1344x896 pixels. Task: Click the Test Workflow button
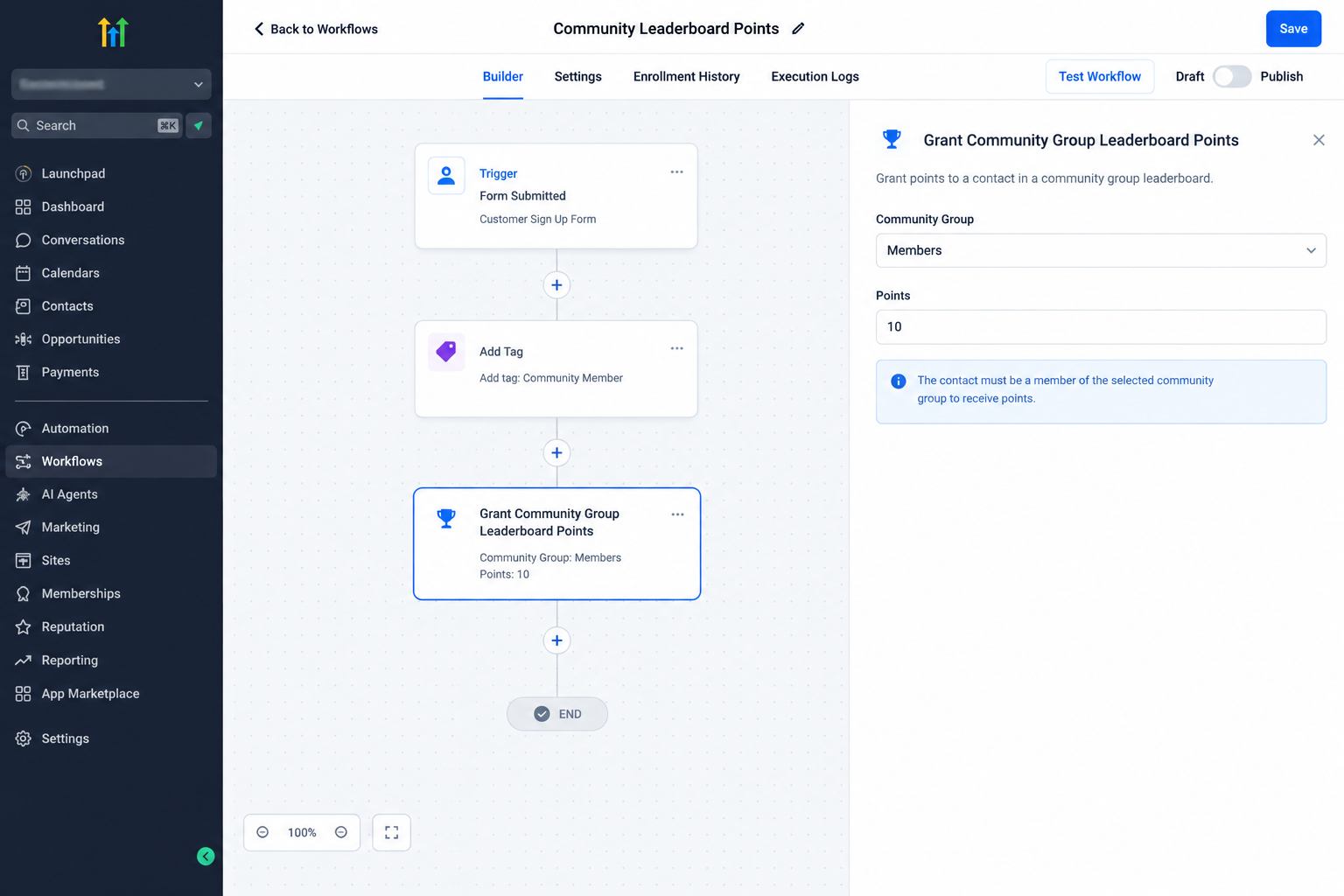pyautogui.click(x=1100, y=77)
